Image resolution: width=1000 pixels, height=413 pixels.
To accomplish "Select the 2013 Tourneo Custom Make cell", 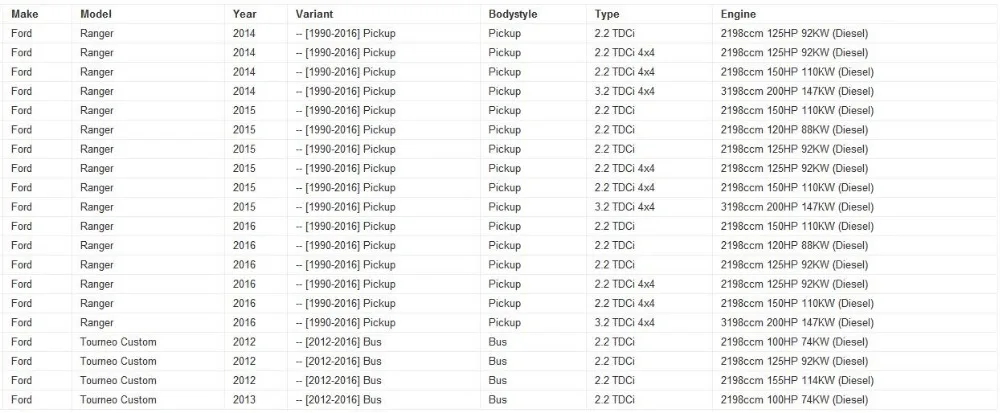I will tap(38, 400).
